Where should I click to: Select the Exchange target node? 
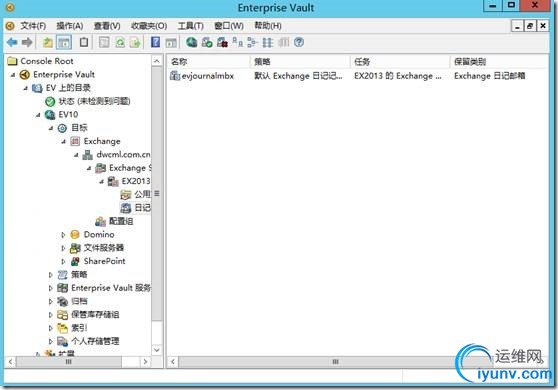102,141
